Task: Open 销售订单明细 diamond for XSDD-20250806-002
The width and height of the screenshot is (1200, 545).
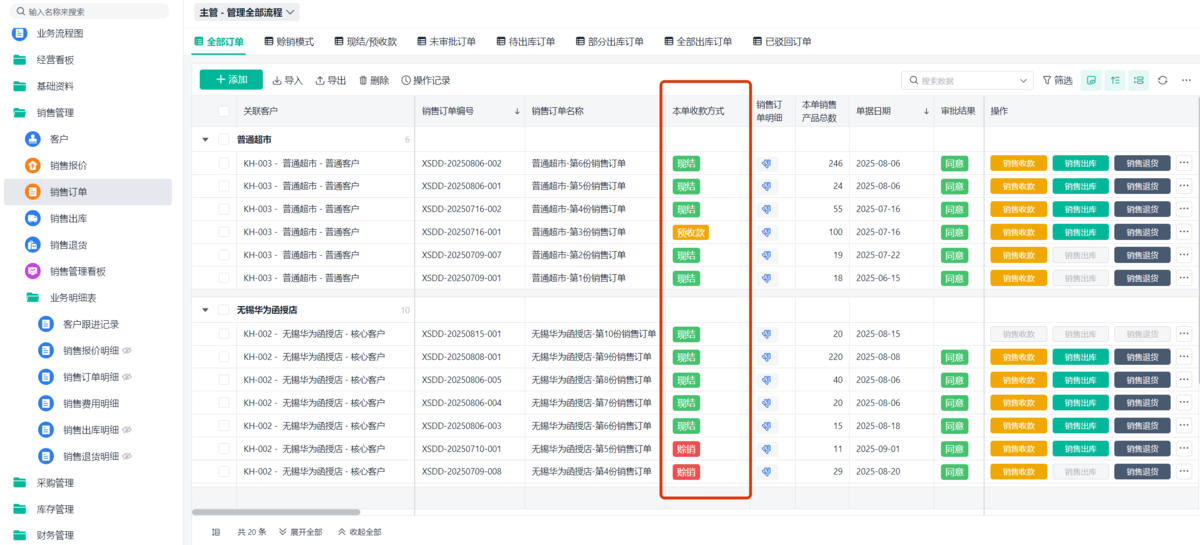Action: pos(767,163)
